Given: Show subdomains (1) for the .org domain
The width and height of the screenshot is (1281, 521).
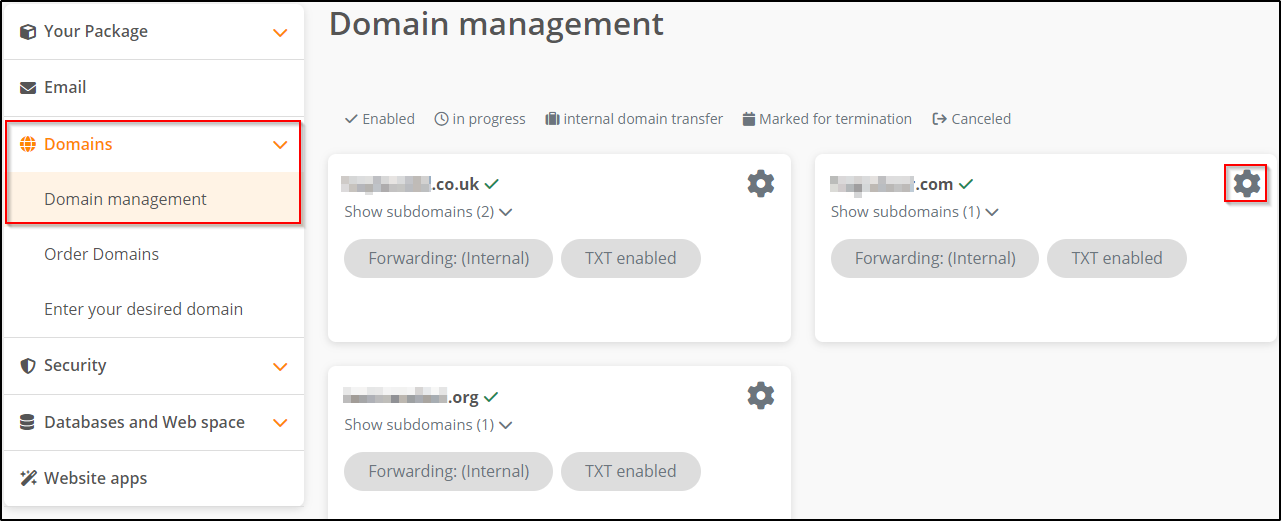Looking at the screenshot, I should [428, 425].
